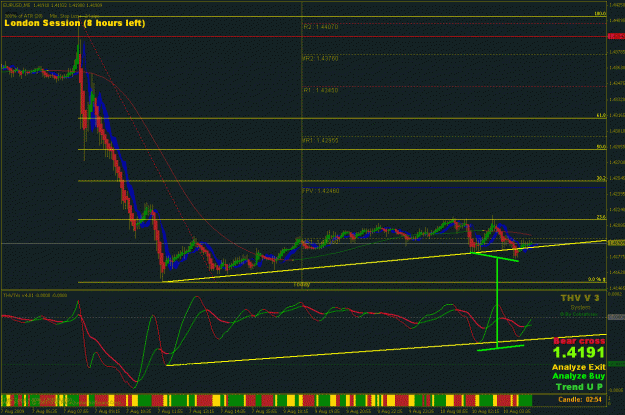This screenshot has width=625, height=415.
Task: Click the 0.0 % Fibonacci level label
Action: (x=597, y=279)
